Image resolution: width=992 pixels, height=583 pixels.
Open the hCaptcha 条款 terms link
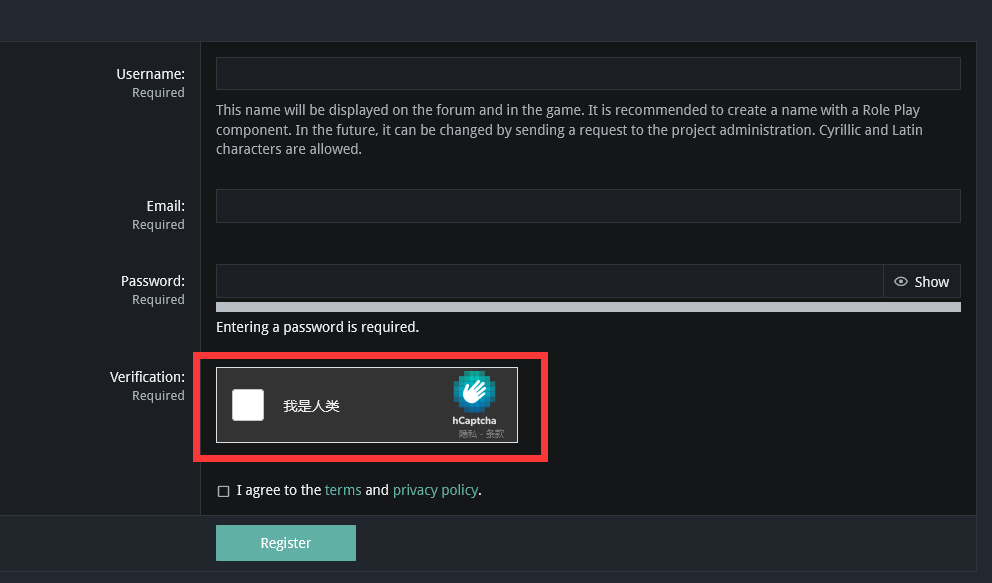[x=495, y=434]
